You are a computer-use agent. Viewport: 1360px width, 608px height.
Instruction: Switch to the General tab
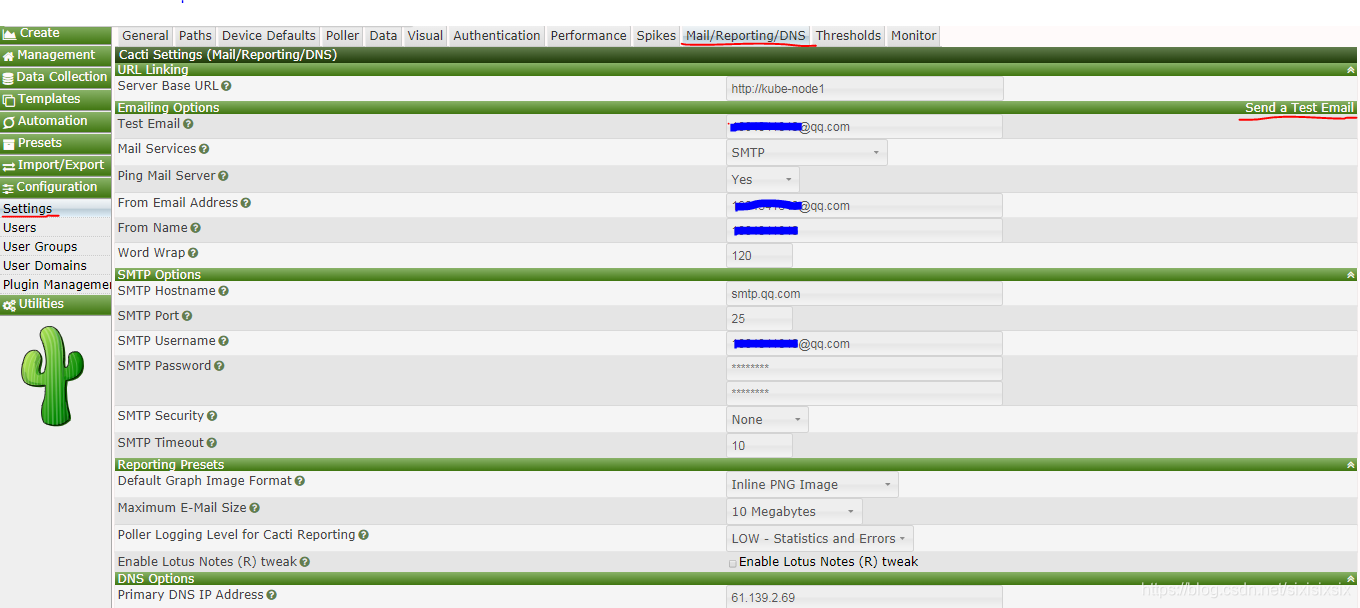pos(145,36)
